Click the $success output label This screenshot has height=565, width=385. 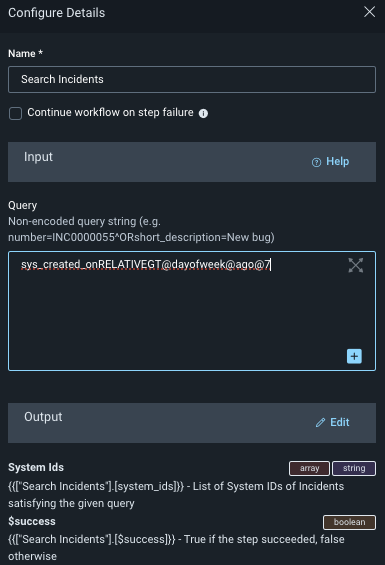point(32,521)
